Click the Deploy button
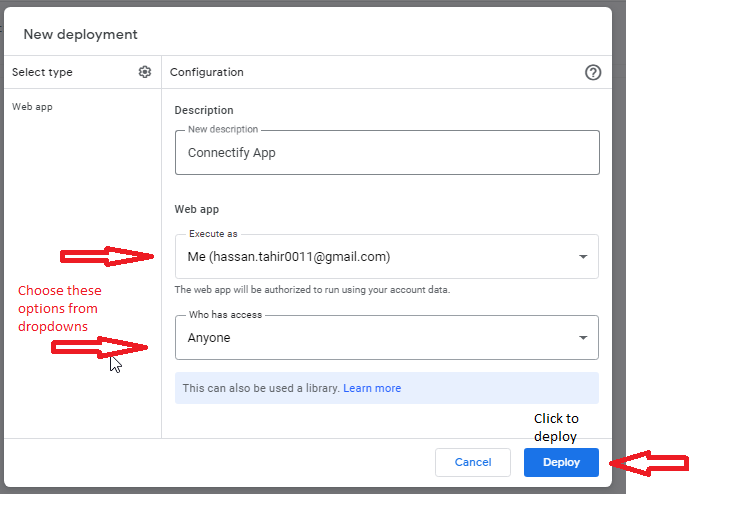The width and height of the screenshot is (730, 526). click(561, 462)
